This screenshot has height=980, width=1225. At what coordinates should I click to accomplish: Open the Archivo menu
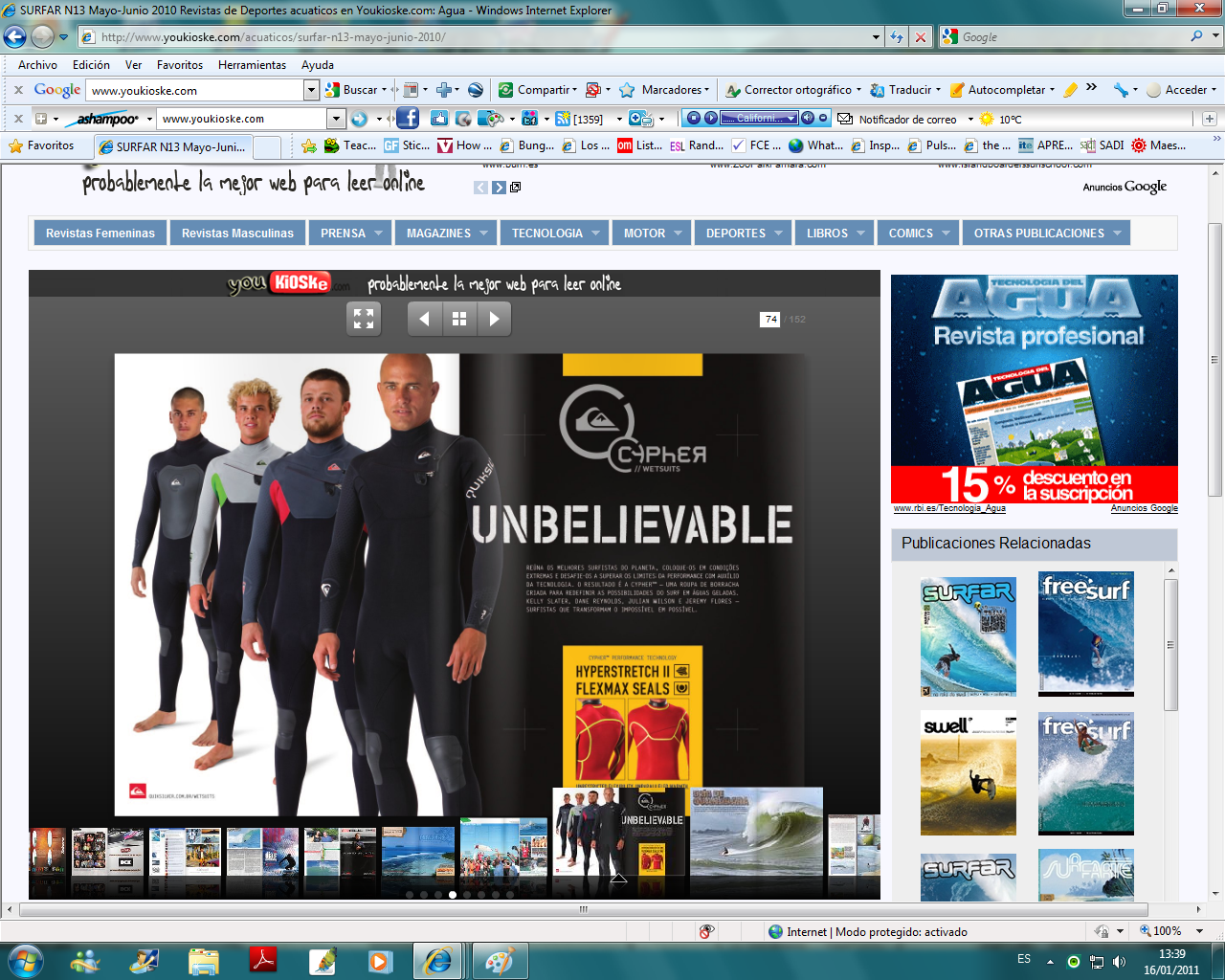pos(37,65)
